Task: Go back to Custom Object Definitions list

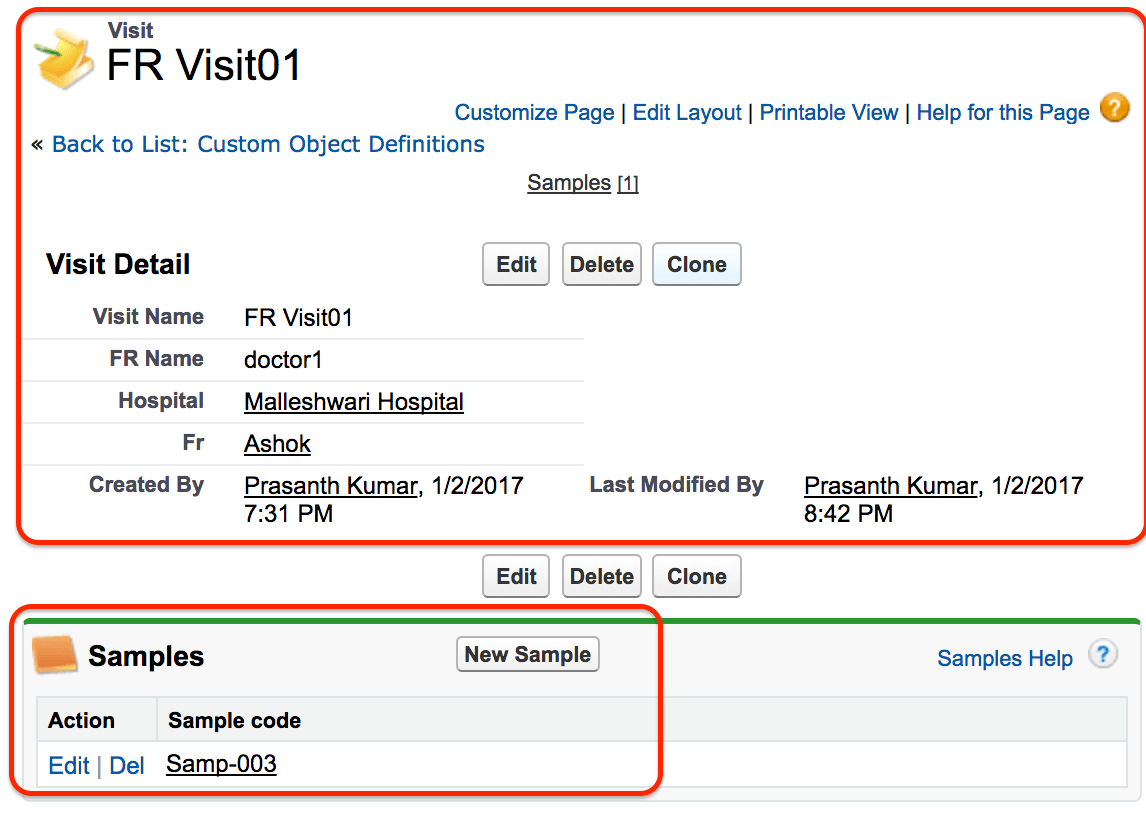Action: 268,144
